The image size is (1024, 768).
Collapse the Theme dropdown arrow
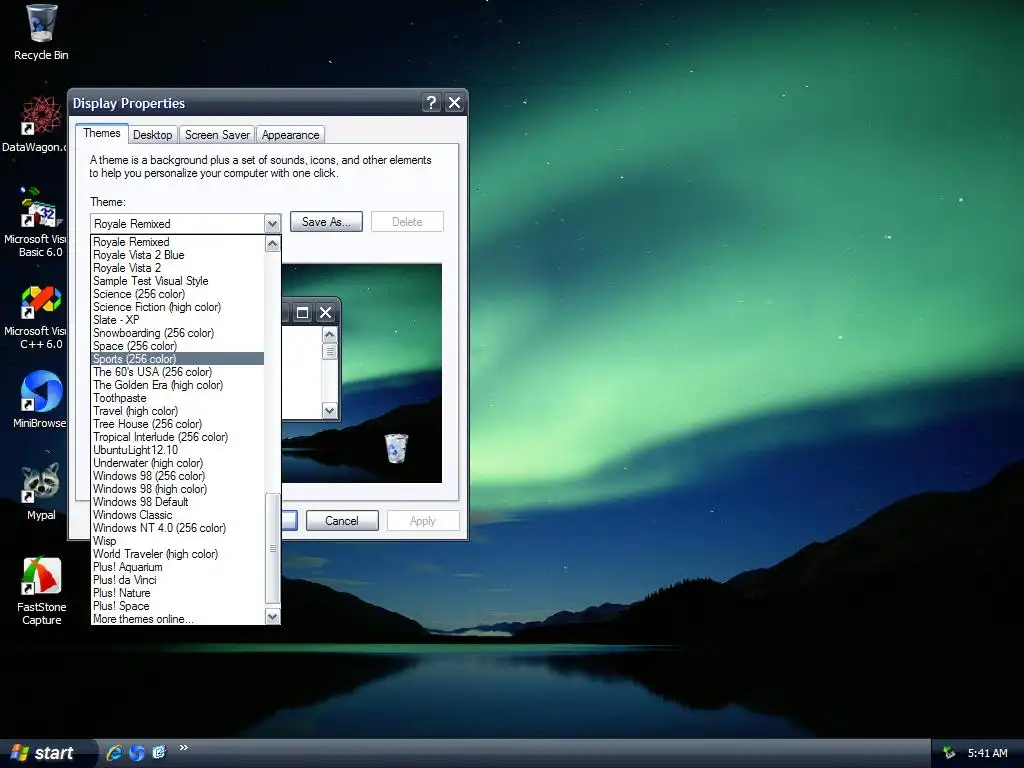click(x=272, y=223)
